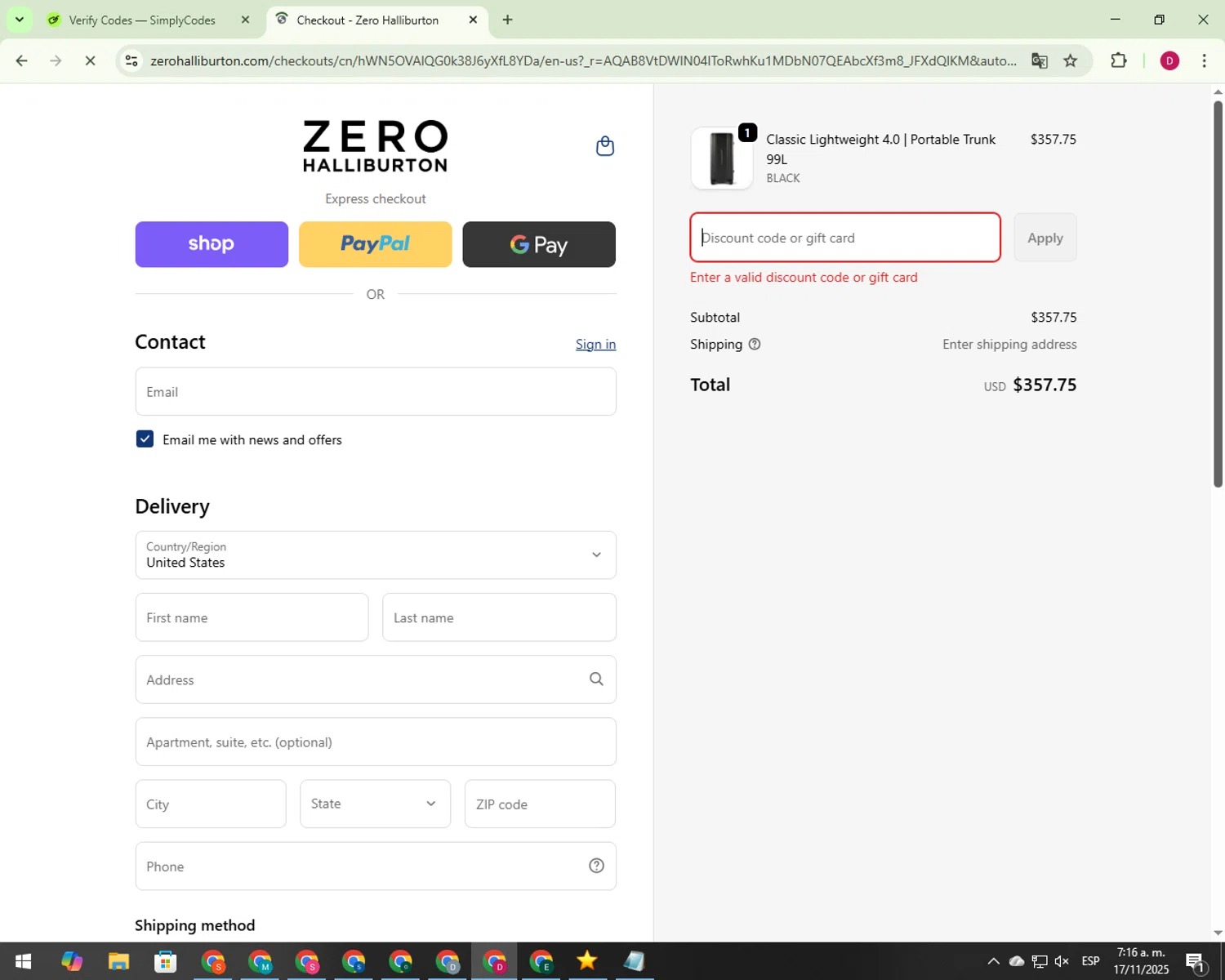Viewport: 1225px width, 980px height.
Task: Click the ESP language indicator
Action: [x=1090, y=961]
